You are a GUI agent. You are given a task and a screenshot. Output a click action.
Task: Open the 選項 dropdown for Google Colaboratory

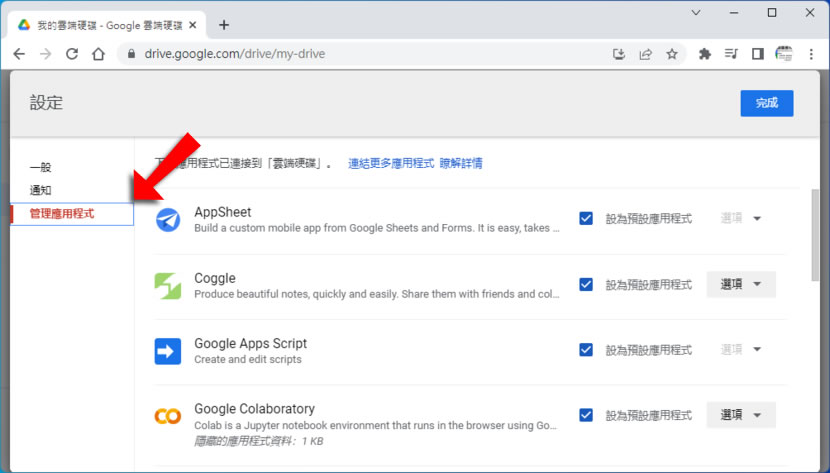pyautogui.click(x=741, y=415)
